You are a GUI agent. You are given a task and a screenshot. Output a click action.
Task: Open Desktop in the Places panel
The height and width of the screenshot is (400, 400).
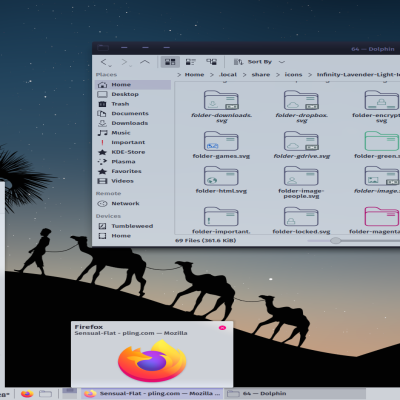coord(133,94)
